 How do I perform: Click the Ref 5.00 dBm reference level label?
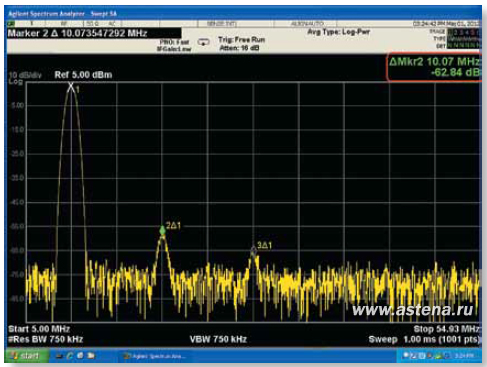point(83,75)
